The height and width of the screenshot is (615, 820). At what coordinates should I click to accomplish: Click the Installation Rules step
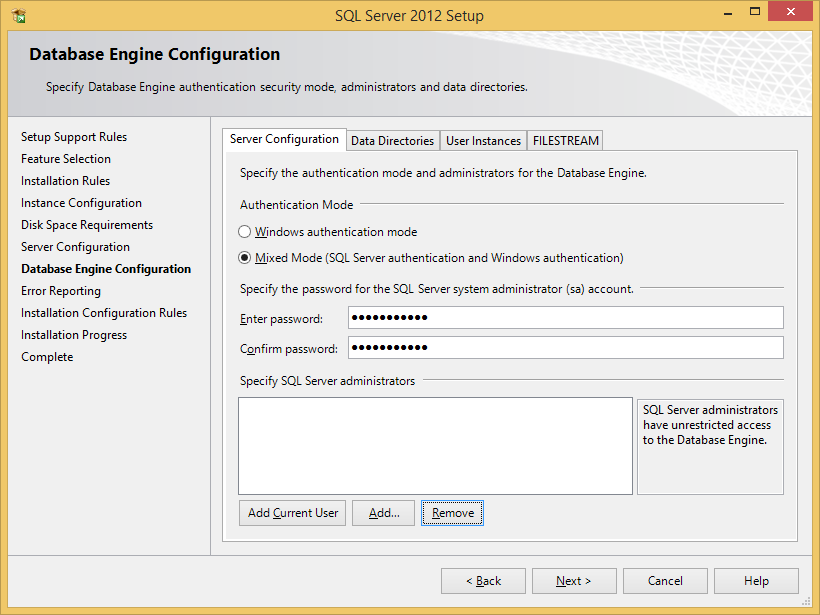tap(65, 181)
